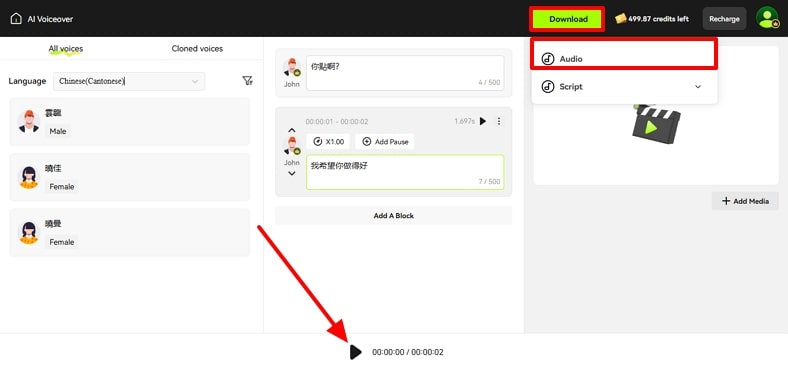Image resolution: width=788 pixels, height=370 pixels.
Task: Click the male voice avatar with red cap
Action: coord(29,121)
